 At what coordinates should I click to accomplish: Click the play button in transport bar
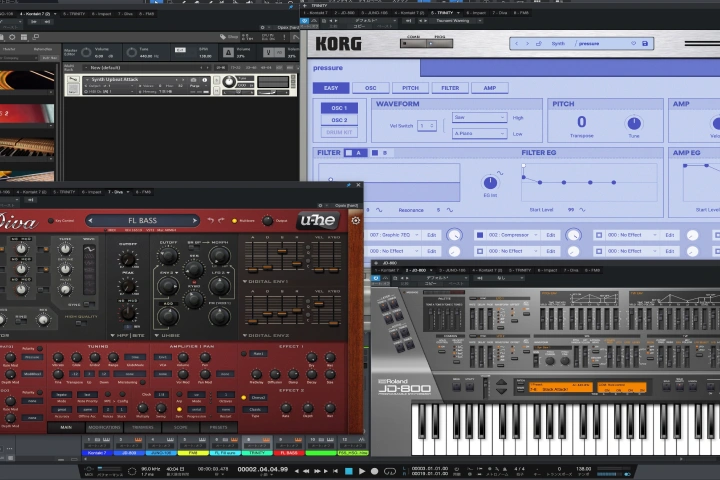click(x=362, y=471)
